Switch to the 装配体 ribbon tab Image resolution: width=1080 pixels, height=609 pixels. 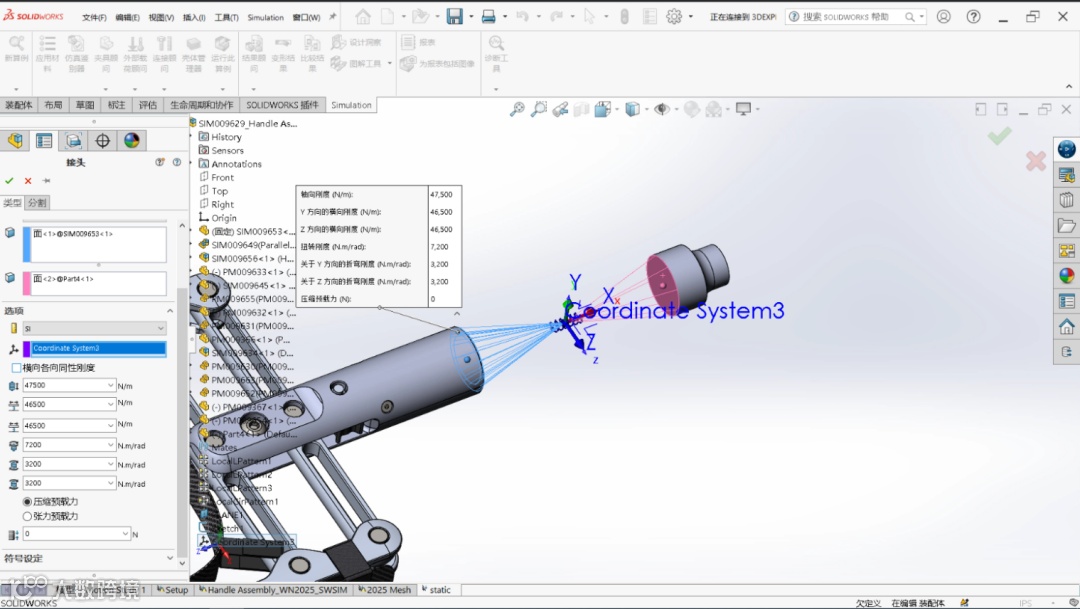click(x=19, y=105)
